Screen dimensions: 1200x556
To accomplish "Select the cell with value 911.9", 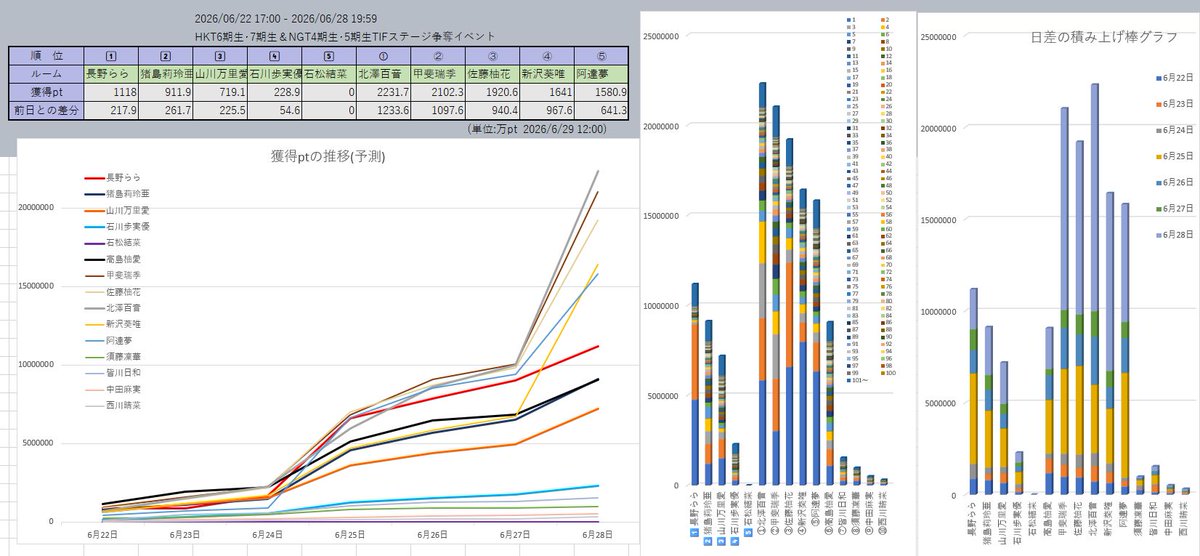I will (163, 91).
